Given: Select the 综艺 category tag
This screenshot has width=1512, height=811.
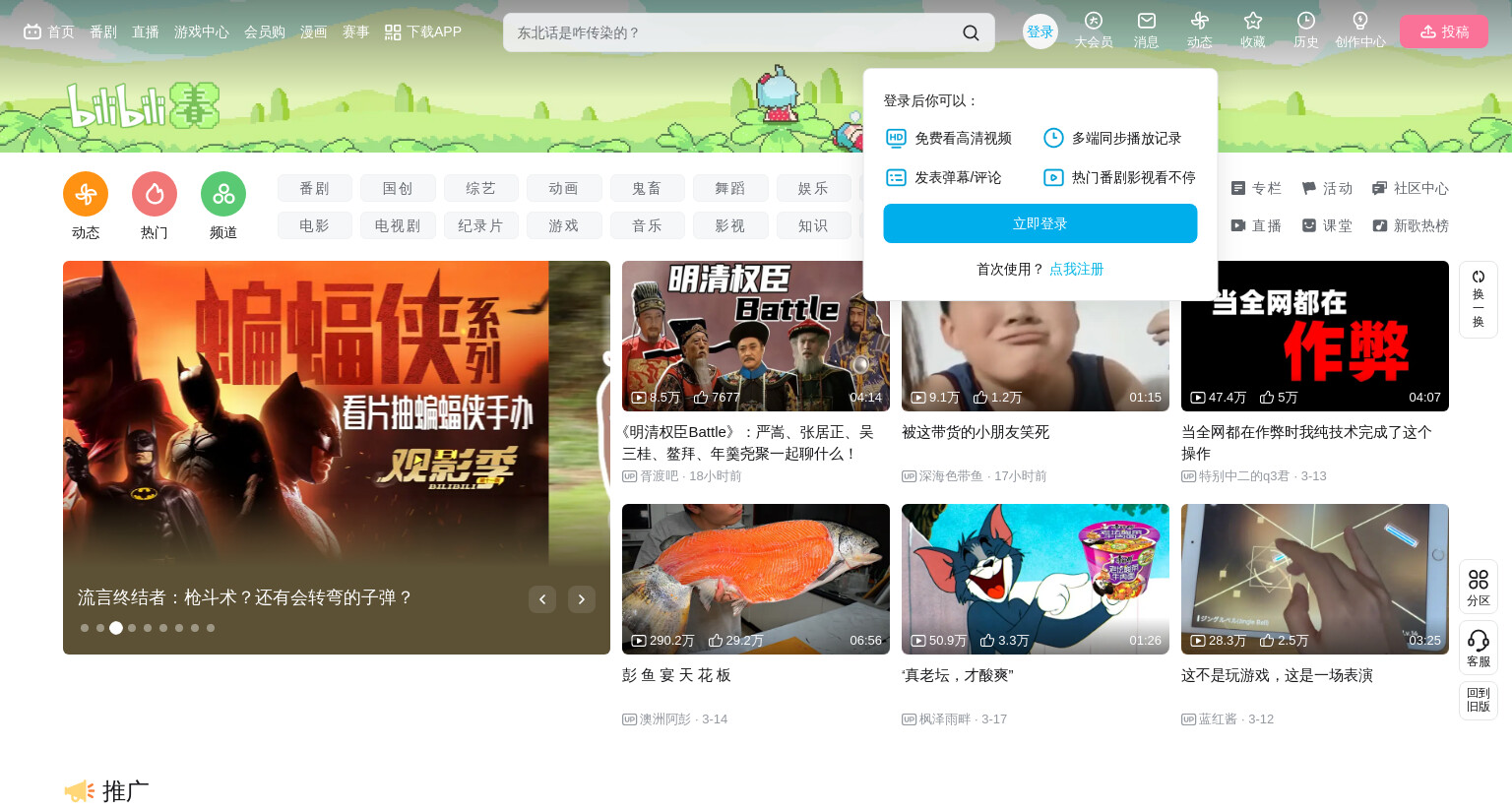Looking at the screenshot, I should click(x=481, y=188).
